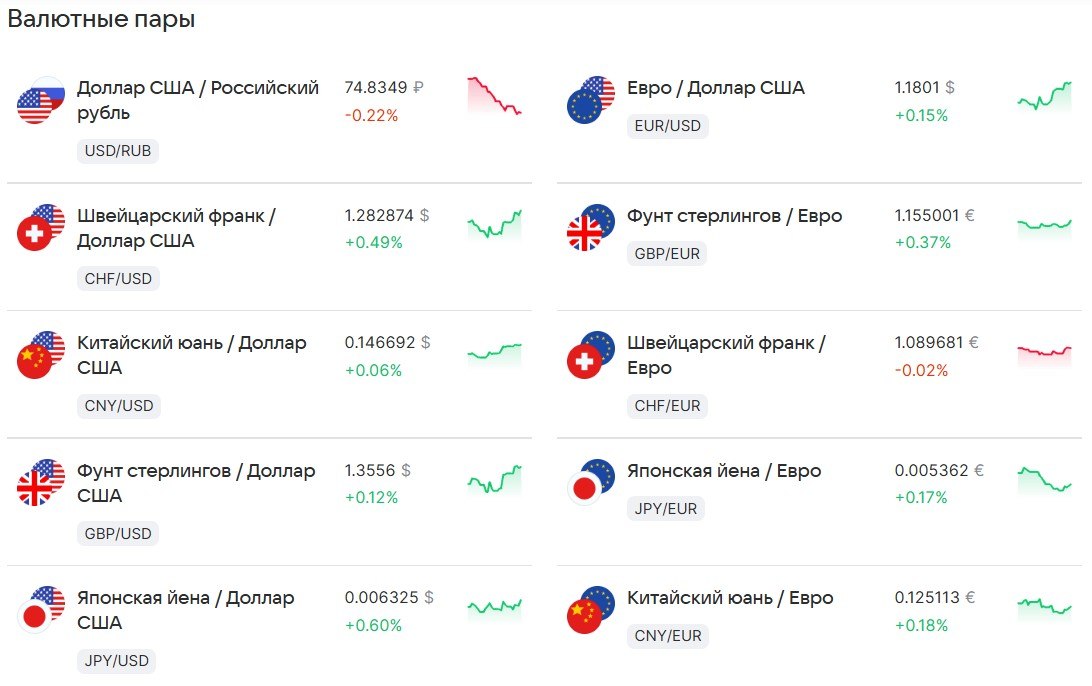Open Китайский юань / Евро pair

point(730,598)
